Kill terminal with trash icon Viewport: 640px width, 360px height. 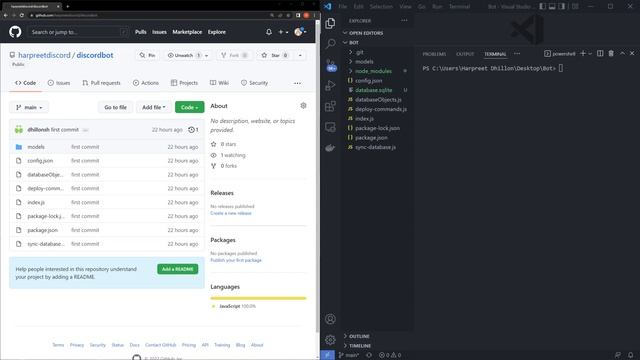(611, 53)
